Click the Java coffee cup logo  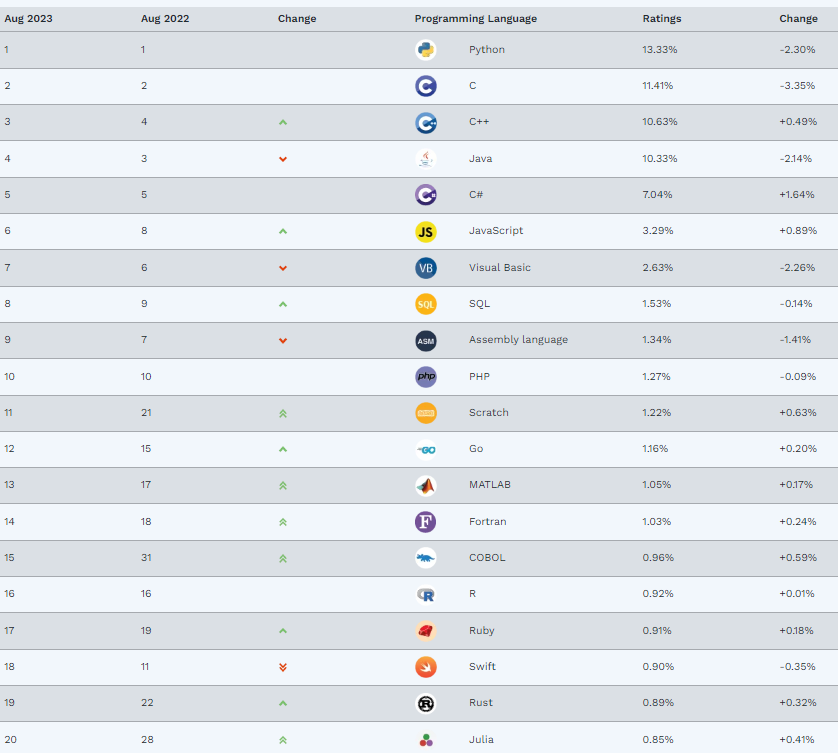coord(426,159)
